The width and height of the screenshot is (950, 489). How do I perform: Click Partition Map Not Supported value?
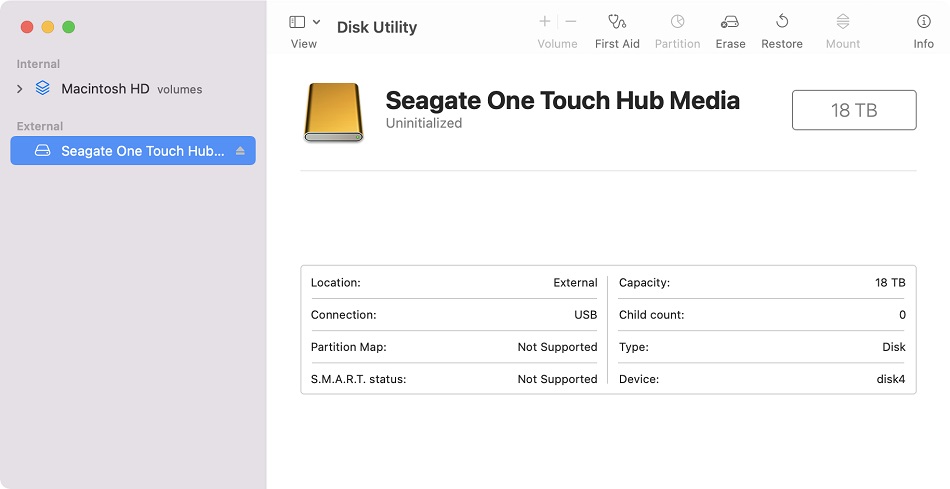(557, 347)
